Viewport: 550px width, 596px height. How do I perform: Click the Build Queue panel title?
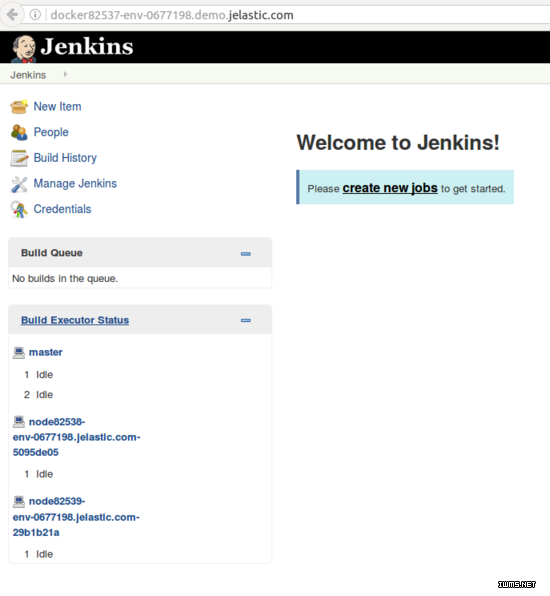pyautogui.click(x=52, y=253)
